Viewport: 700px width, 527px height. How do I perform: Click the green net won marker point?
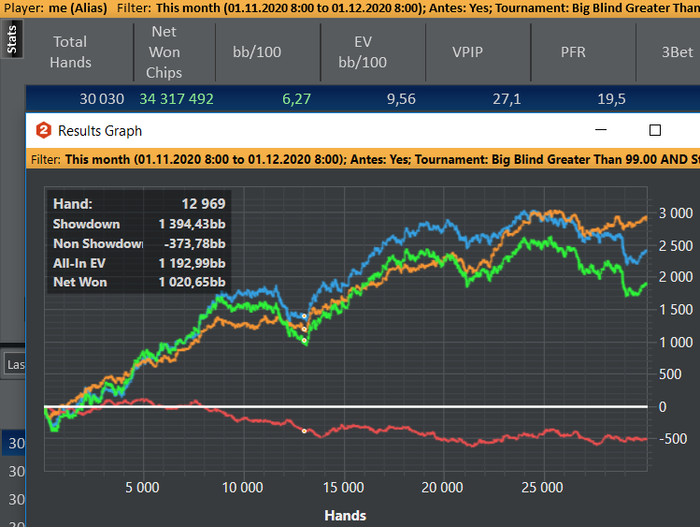[304, 340]
